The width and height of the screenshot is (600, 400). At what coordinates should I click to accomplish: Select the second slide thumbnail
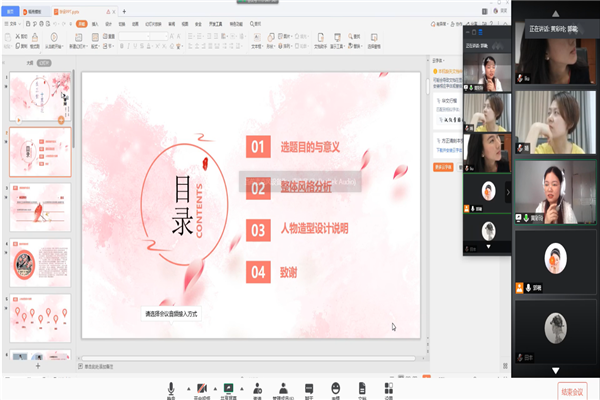(40, 151)
